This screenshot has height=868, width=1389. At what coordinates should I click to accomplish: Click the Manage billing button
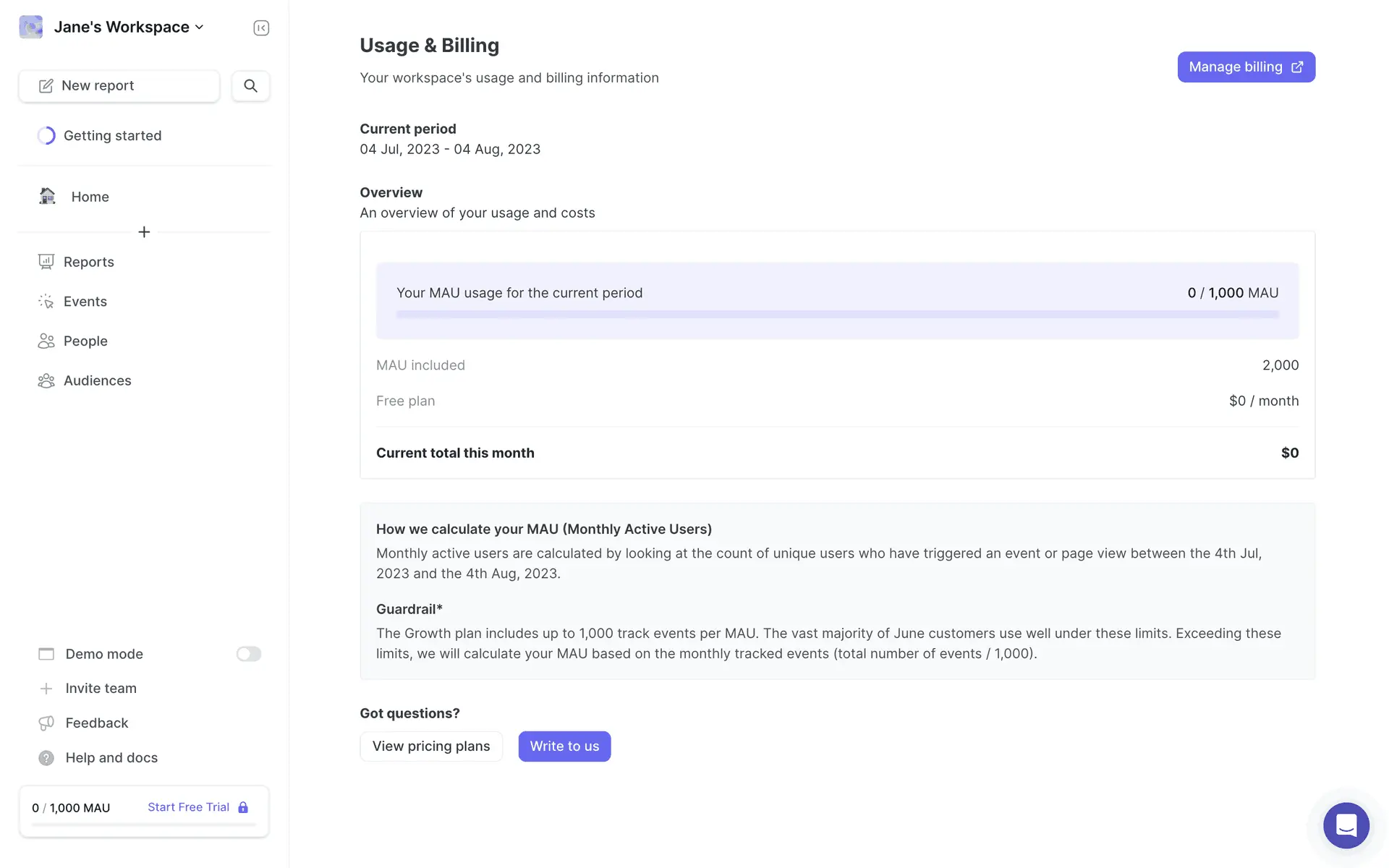pos(1246,67)
